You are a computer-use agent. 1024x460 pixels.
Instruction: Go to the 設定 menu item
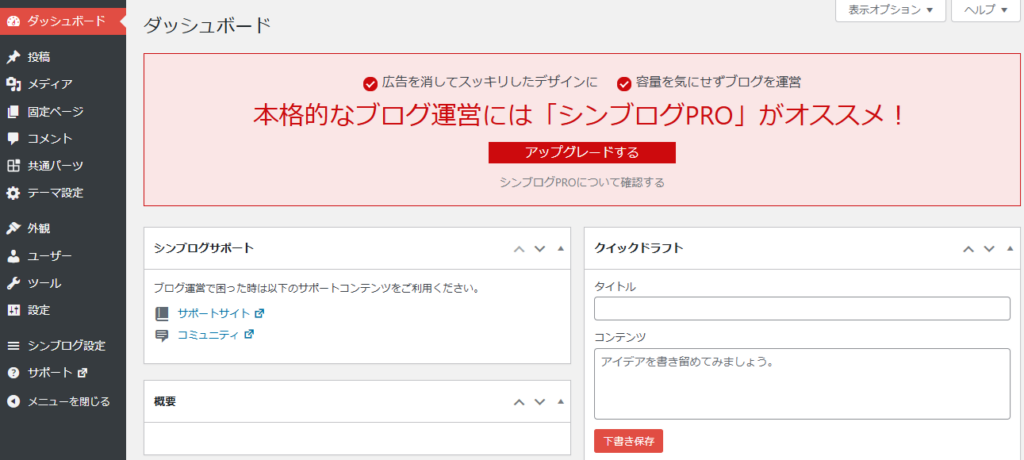[x=39, y=310]
